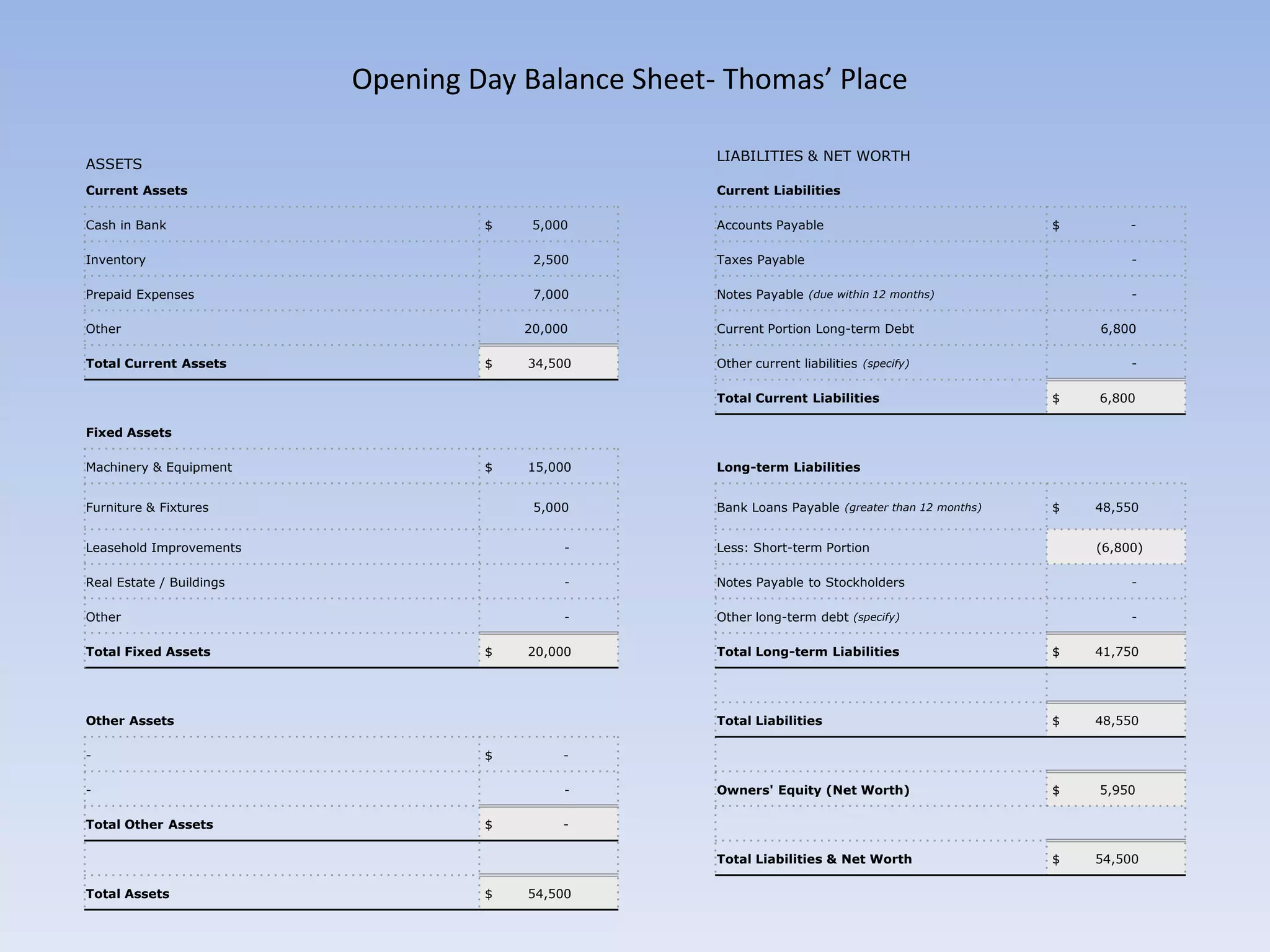Click the Furniture & Fixtures value 5,000
This screenshot has height=952, width=1270.
point(551,508)
